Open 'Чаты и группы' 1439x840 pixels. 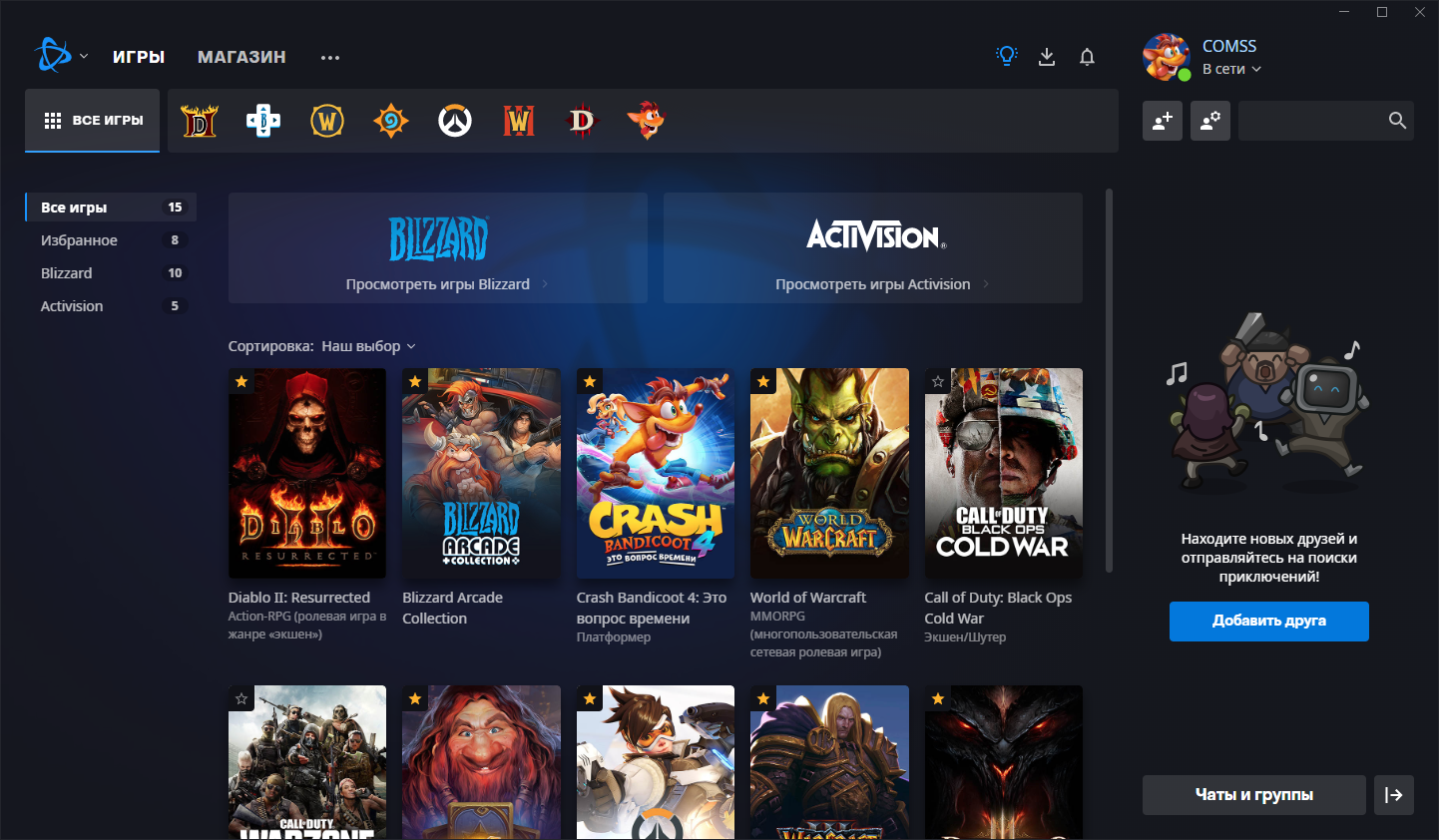coord(1254,795)
